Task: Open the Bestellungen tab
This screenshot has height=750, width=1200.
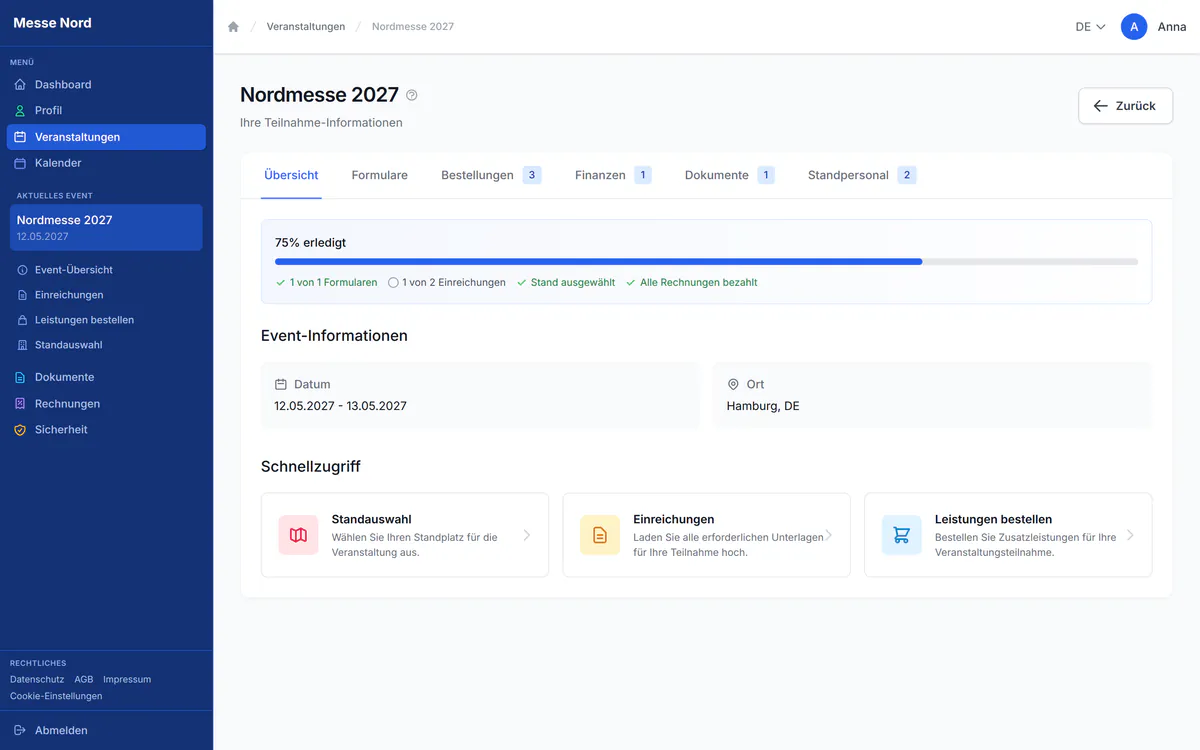Action: coord(491,175)
